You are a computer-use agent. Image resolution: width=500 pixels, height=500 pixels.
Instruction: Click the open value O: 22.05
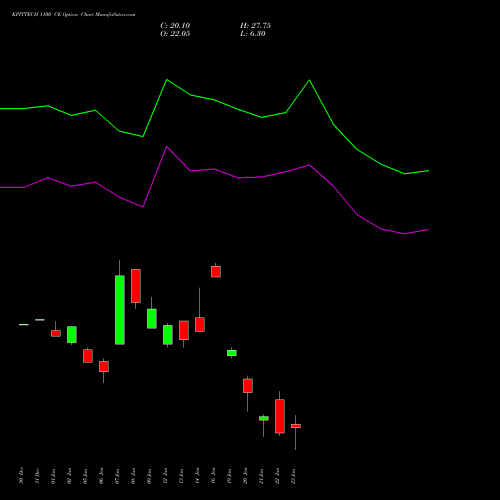point(175,34)
